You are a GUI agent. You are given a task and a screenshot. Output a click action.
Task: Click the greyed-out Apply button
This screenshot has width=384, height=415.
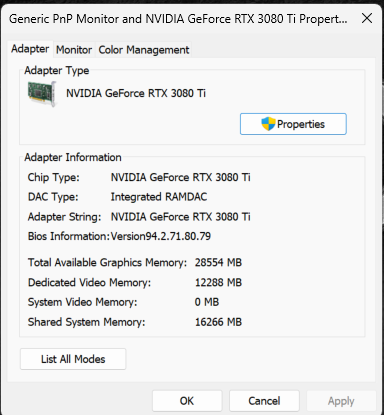click(x=341, y=401)
